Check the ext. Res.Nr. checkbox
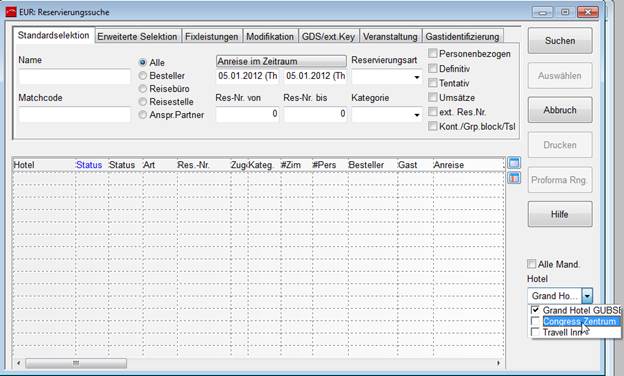 (x=433, y=112)
